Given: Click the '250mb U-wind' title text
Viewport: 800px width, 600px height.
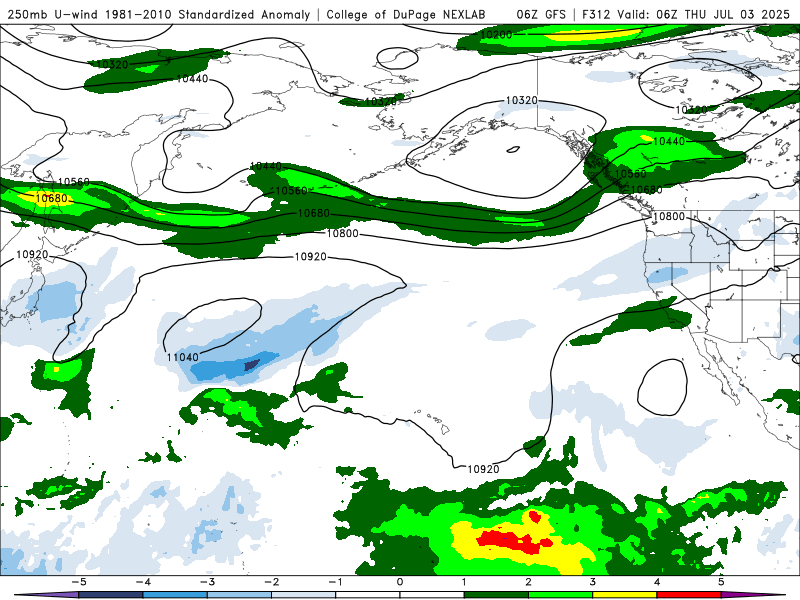Looking at the screenshot, I should tap(54, 15).
